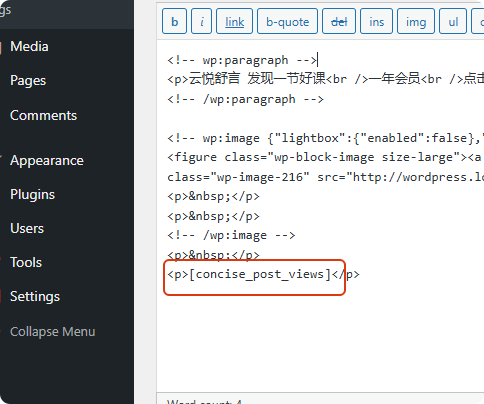Click the bold 'b' quicktag button

pos(174,22)
